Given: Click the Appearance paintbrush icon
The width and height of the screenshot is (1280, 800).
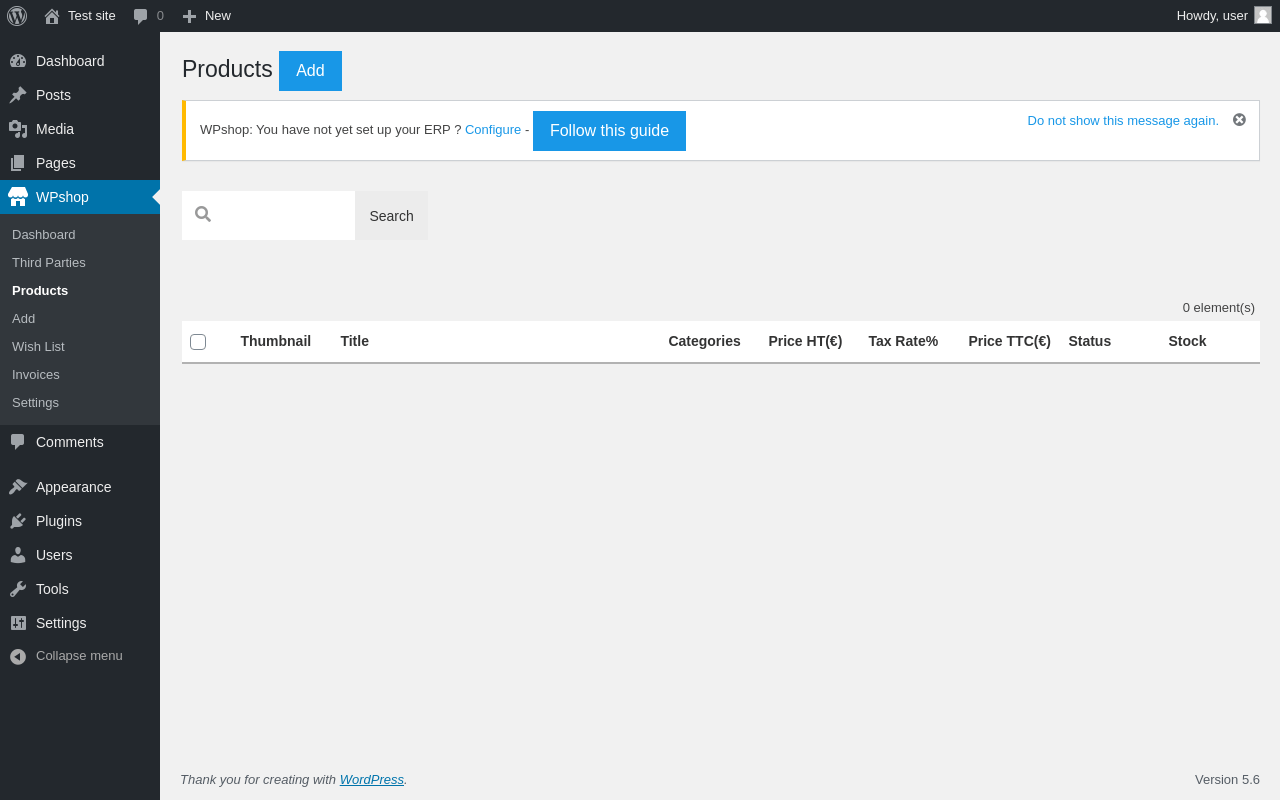Looking at the screenshot, I should [x=18, y=487].
